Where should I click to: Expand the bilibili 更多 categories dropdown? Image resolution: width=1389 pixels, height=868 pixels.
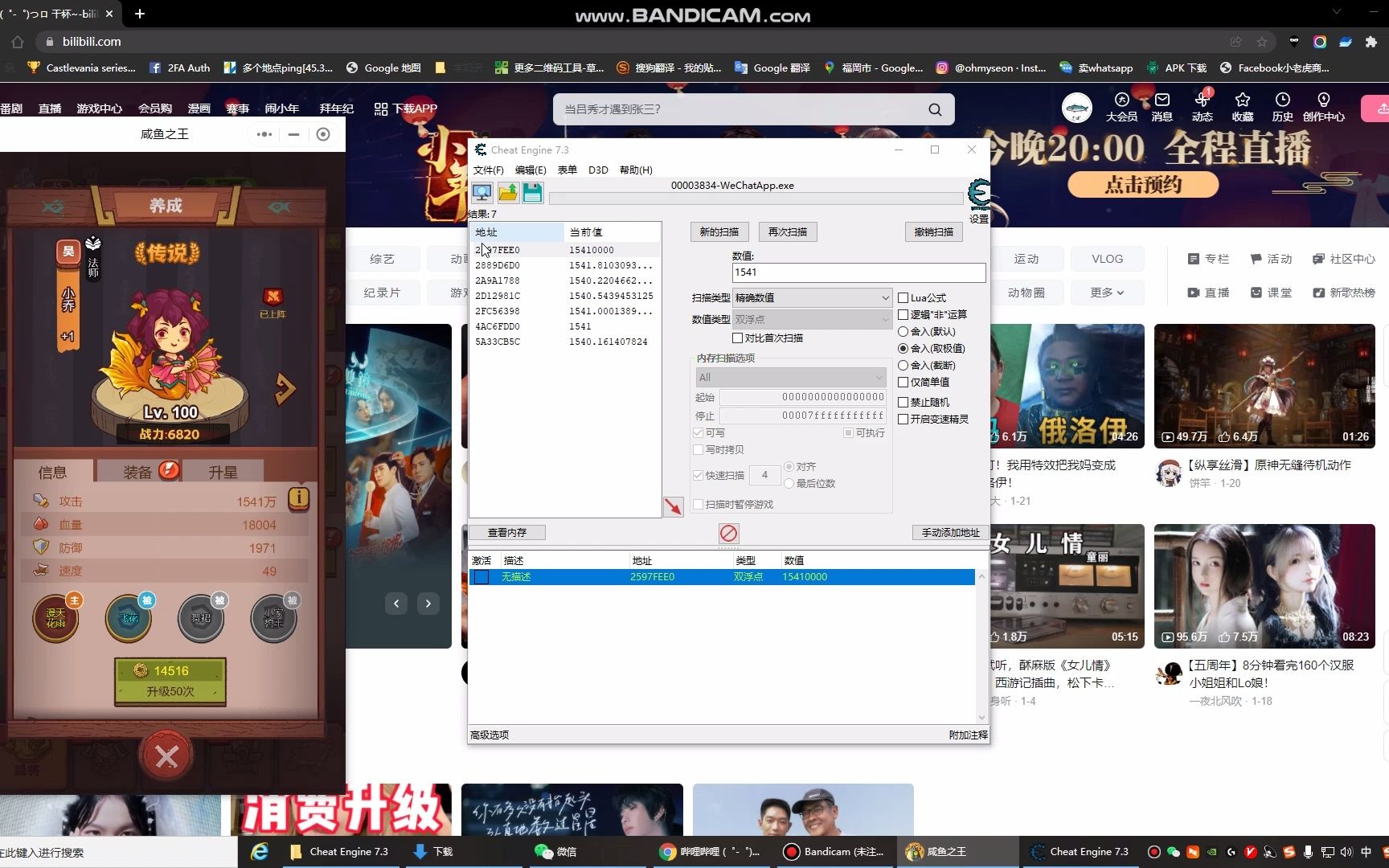(1107, 293)
